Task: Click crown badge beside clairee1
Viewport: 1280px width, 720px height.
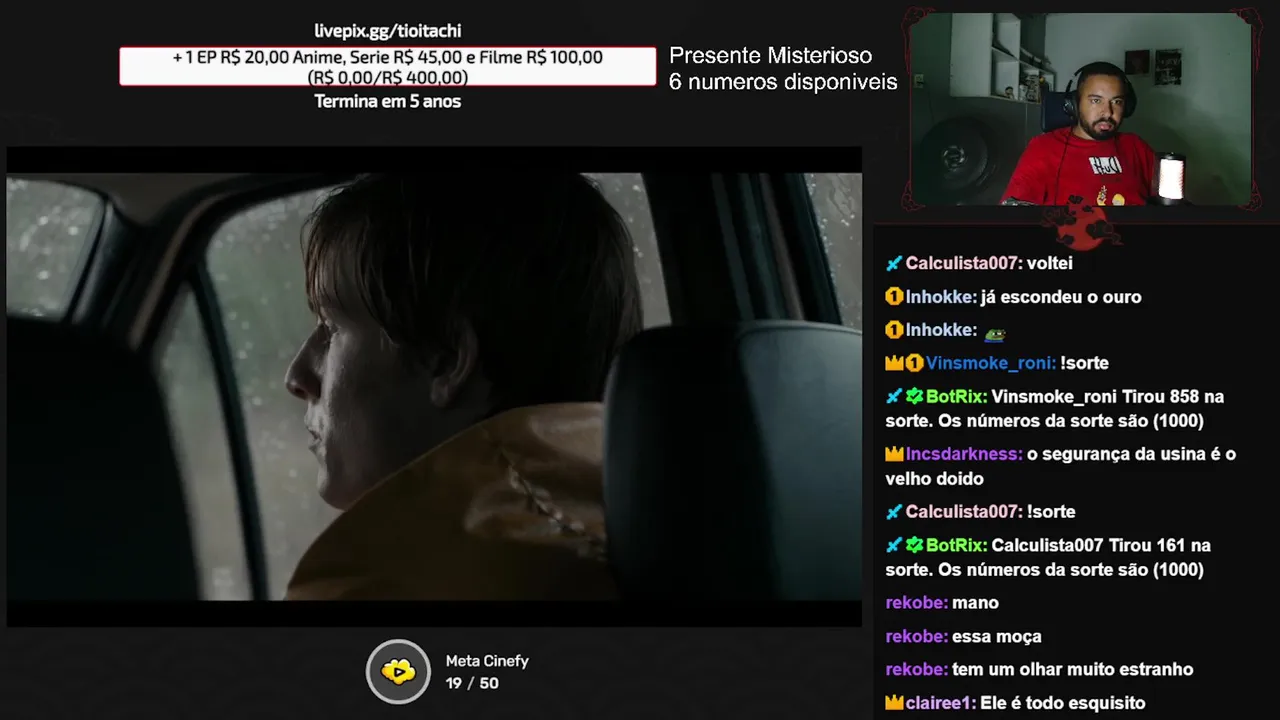Action: pos(894,703)
